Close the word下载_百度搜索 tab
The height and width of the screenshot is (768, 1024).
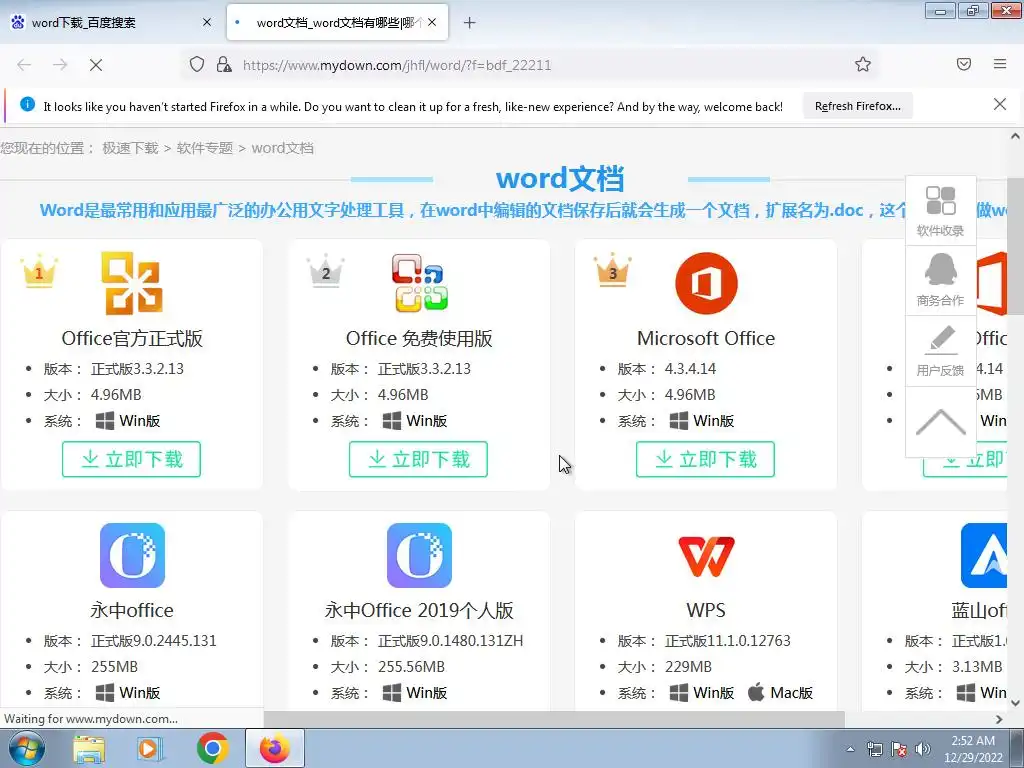tap(207, 22)
